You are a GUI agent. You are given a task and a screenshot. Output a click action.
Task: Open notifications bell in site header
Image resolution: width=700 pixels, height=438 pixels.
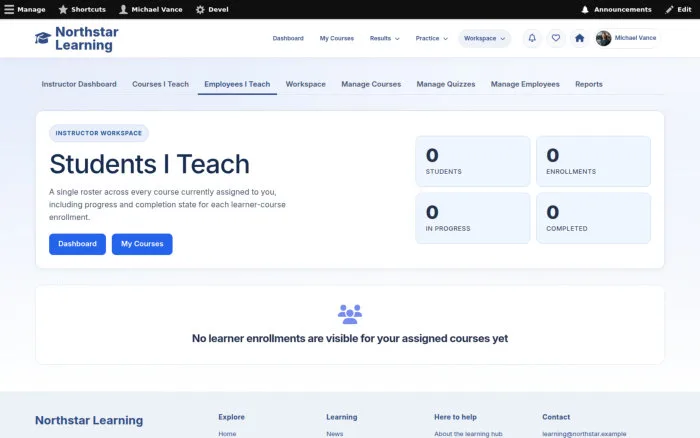(532, 38)
